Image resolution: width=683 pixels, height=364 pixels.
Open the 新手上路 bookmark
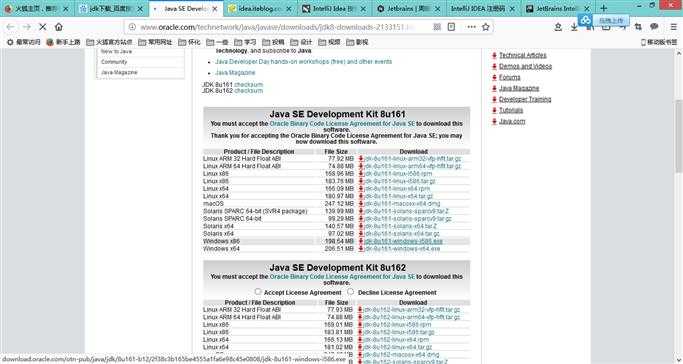tap(64, 42)
